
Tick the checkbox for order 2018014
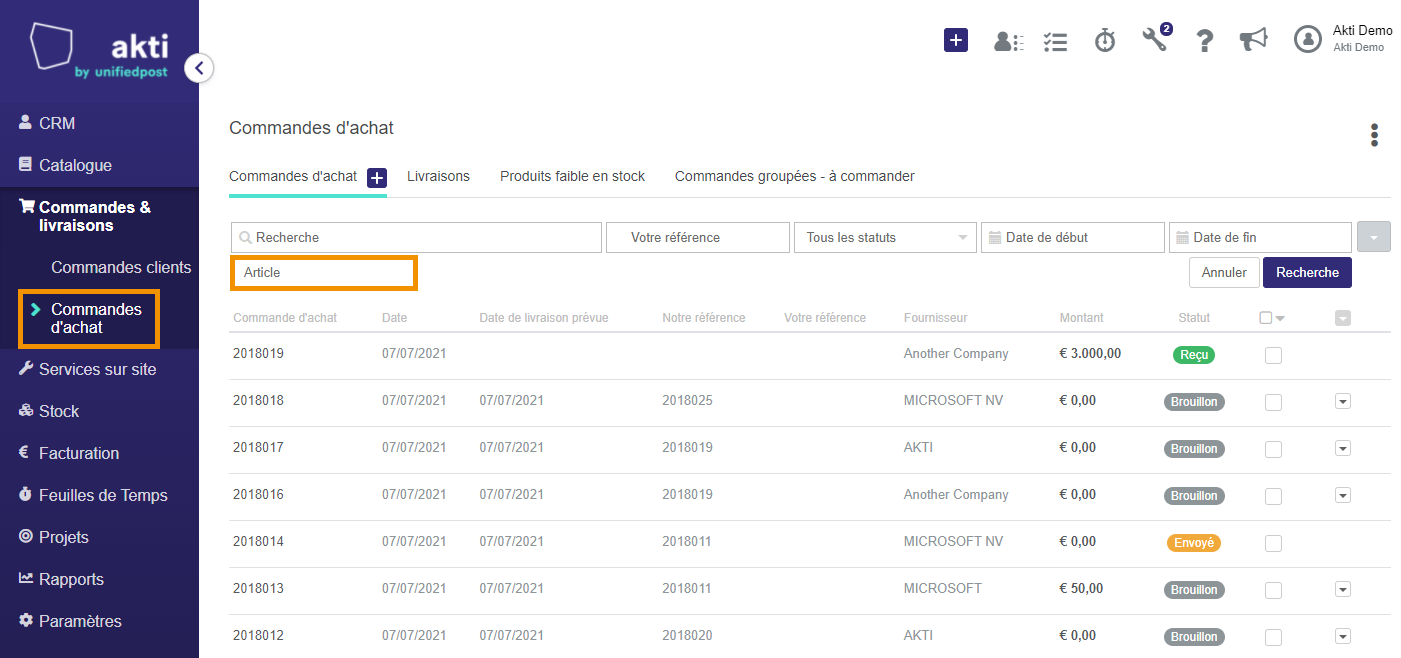(1273, 543)
